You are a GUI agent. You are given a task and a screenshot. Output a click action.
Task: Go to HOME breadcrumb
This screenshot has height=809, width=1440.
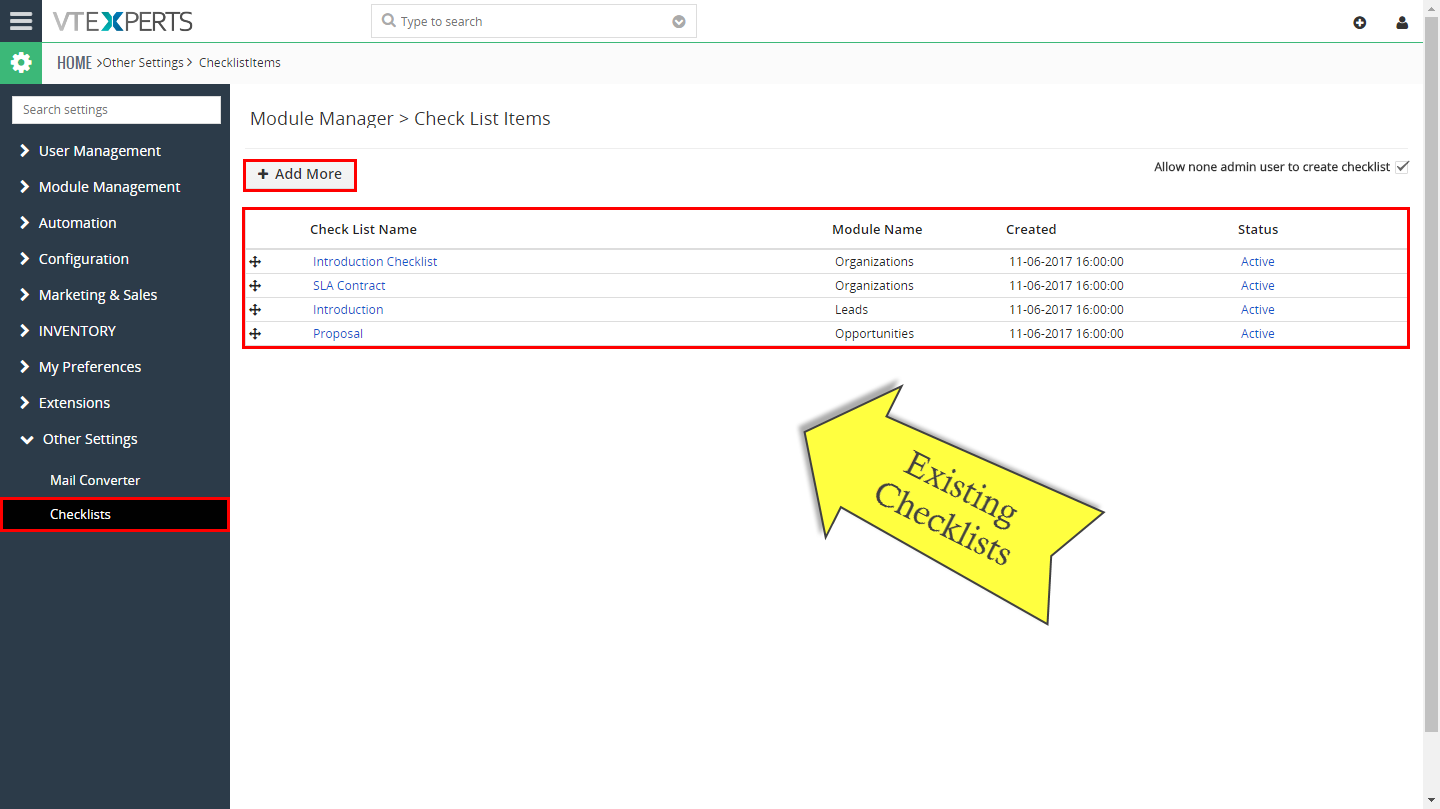click(x=74, y=63)
